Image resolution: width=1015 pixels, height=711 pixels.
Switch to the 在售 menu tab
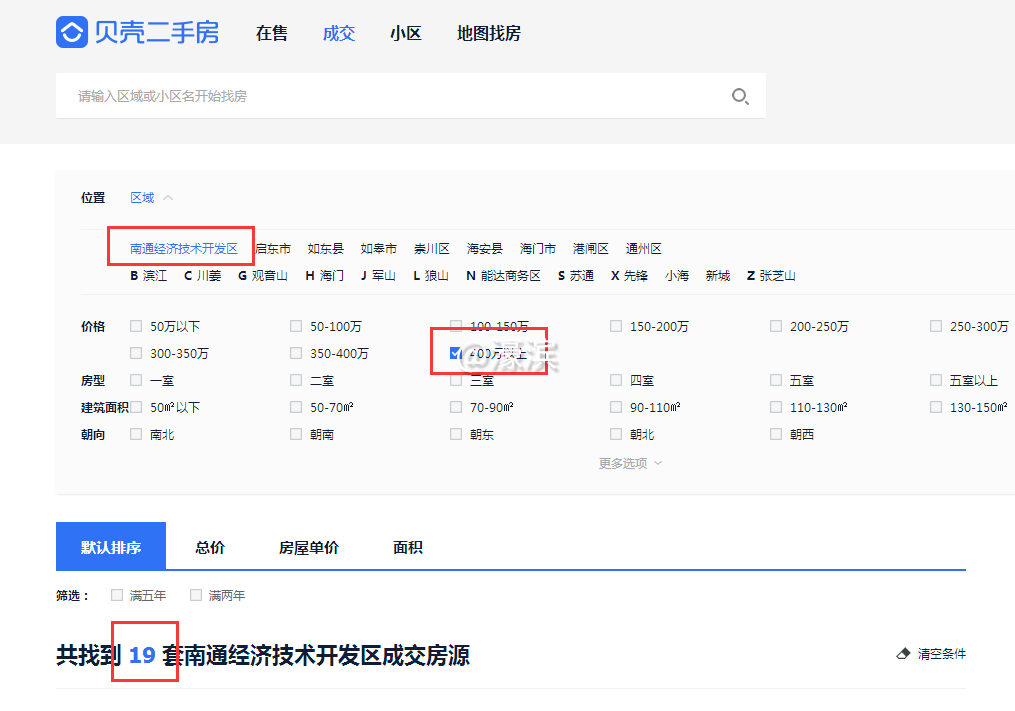coord(271,33)
